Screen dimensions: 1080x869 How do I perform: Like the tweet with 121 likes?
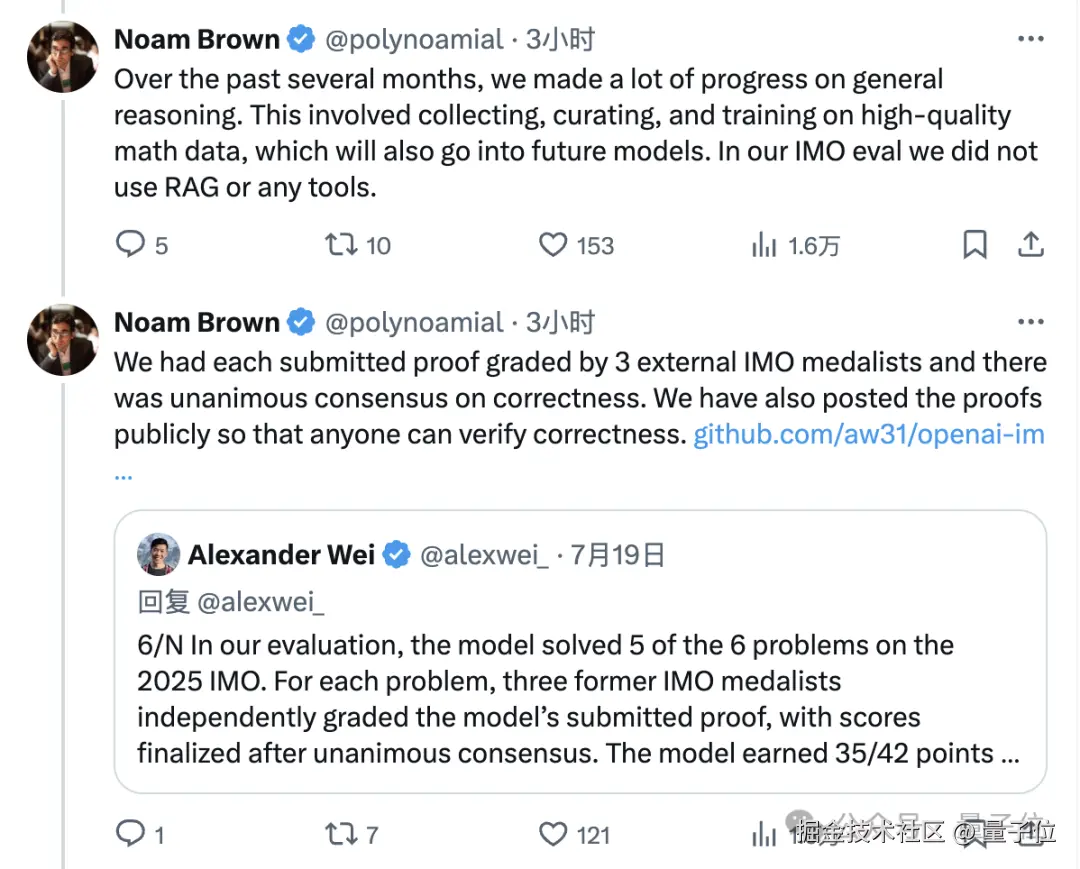[x=553, y=833]
